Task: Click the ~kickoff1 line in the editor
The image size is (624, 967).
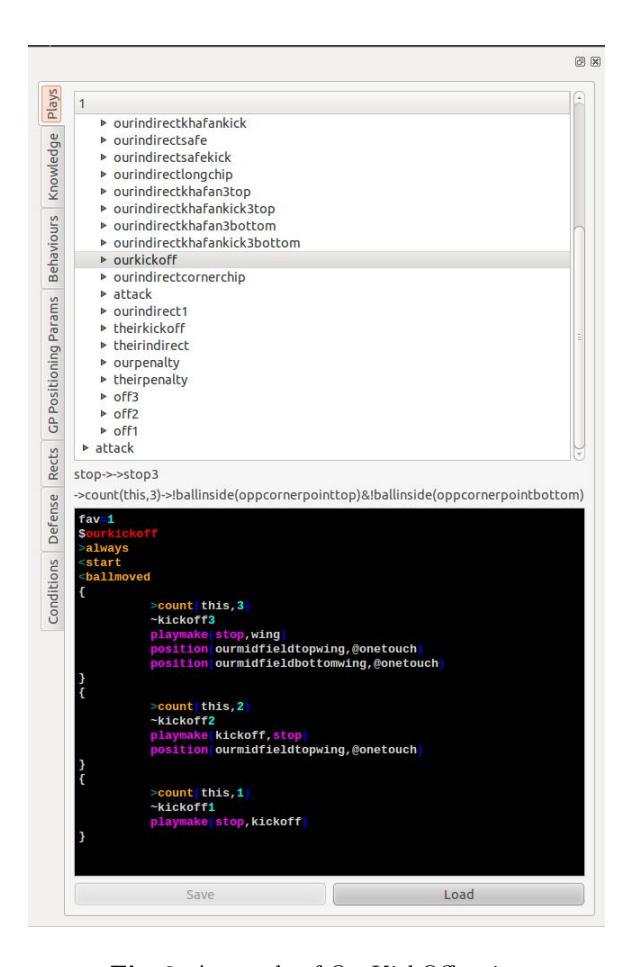Action: (x=183, y=807)
